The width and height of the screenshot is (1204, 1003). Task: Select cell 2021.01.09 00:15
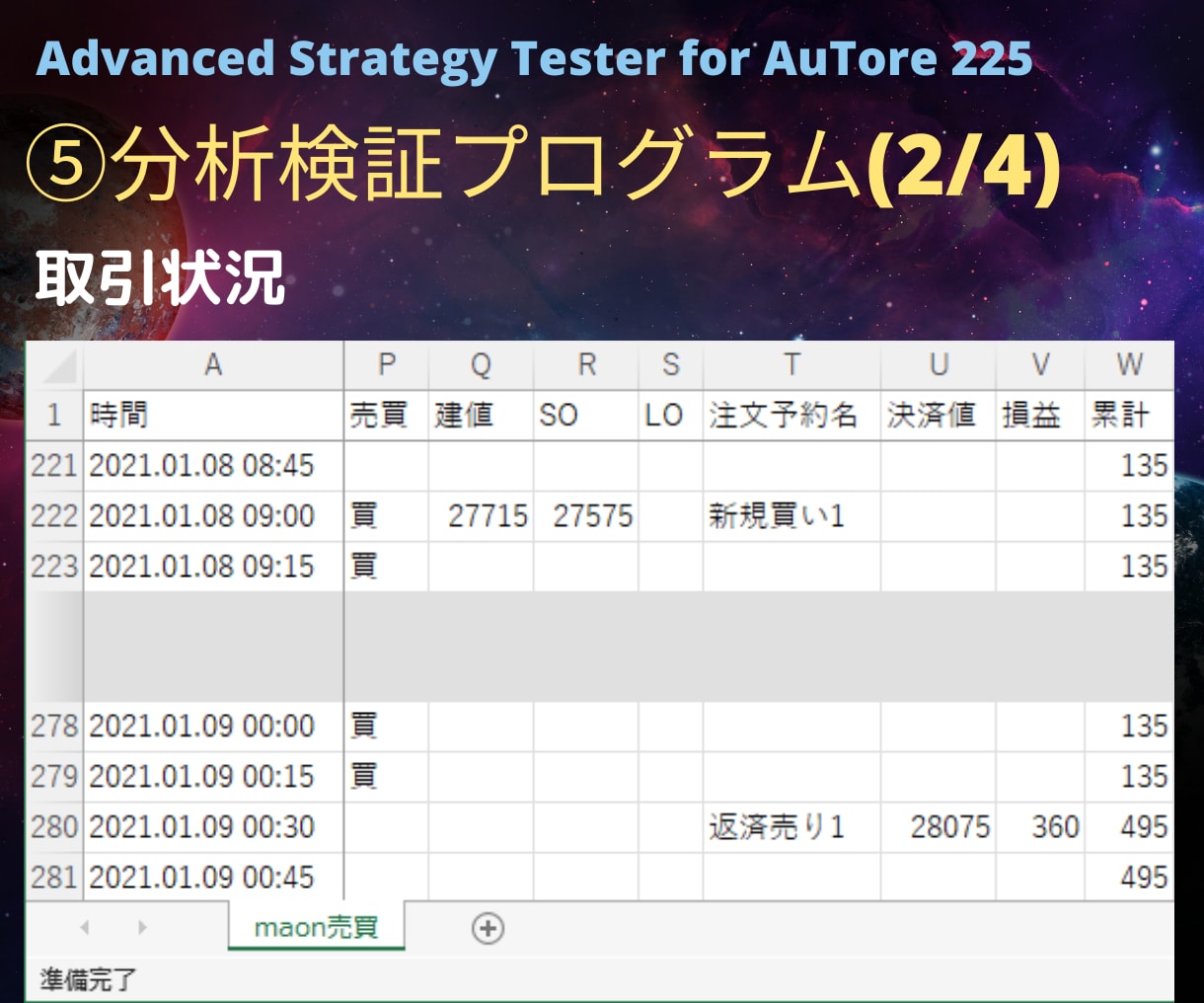click(213, 776)
